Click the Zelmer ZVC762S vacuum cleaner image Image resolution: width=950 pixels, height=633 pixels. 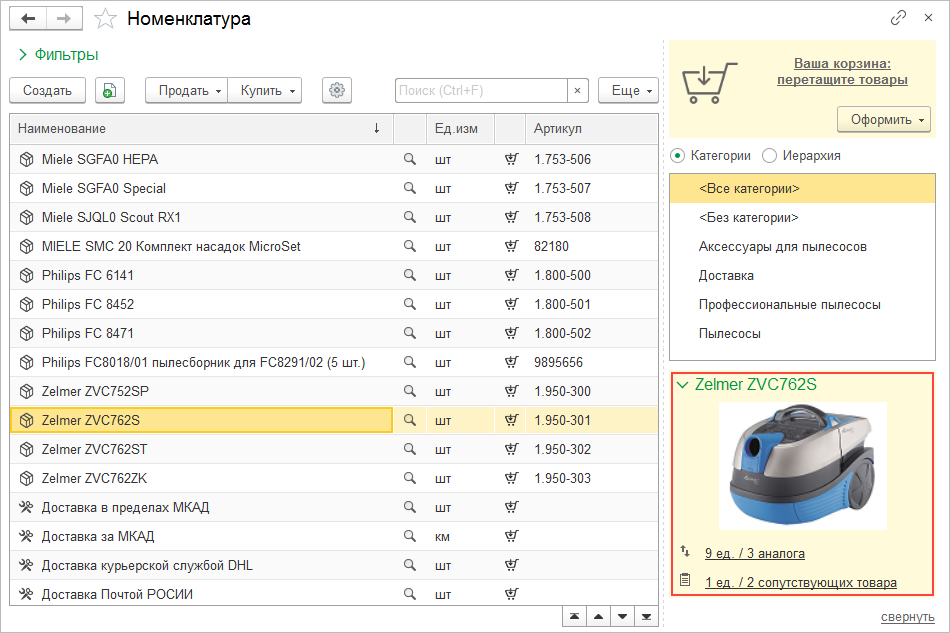(x=802, y=466)
